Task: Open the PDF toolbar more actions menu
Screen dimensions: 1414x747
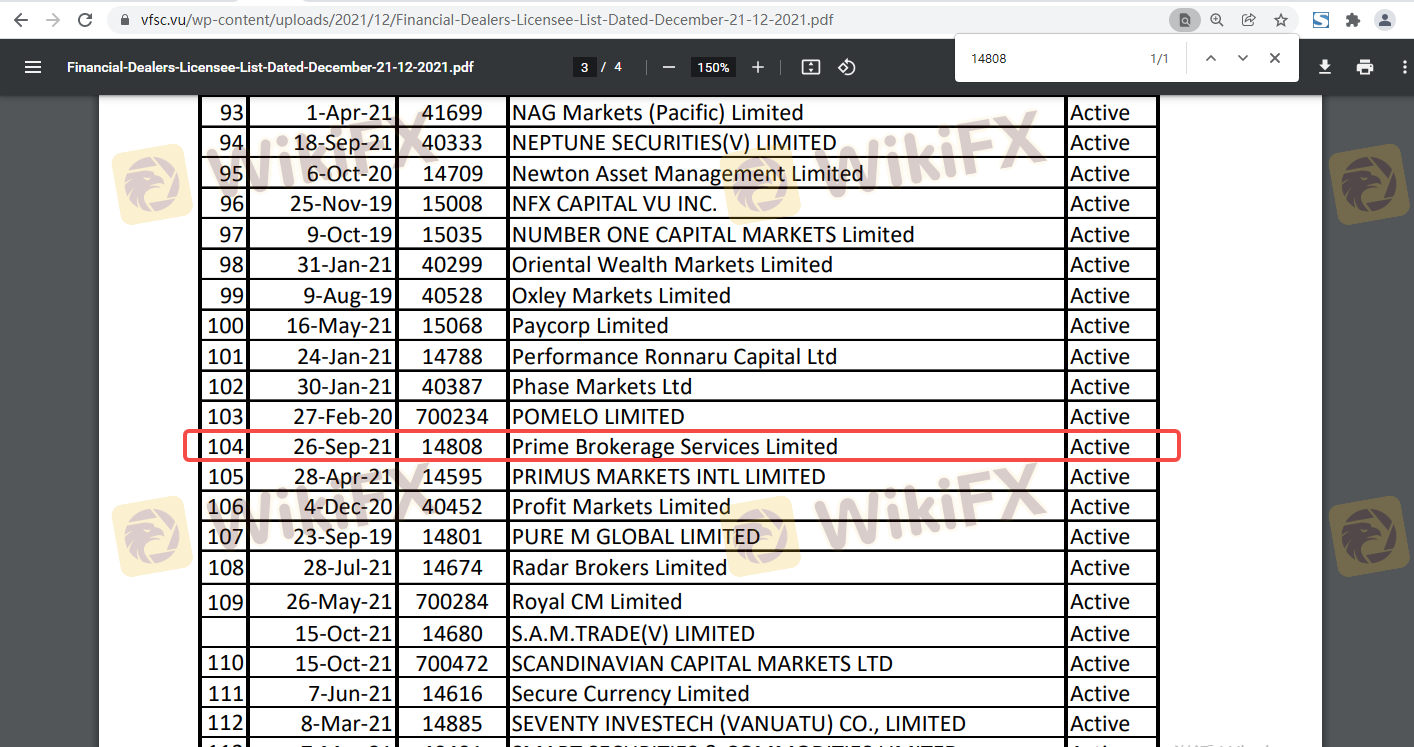Action: pyautogui.click(x=1405, y=67)
